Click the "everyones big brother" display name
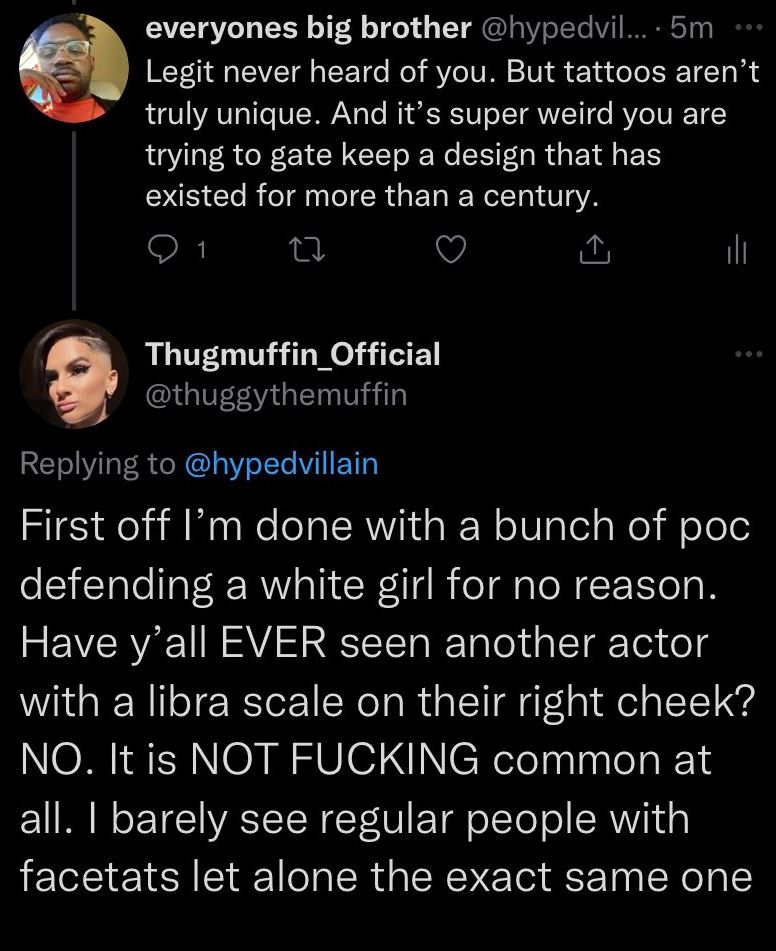The image size is (776, 951). click(x=308, y=29)
